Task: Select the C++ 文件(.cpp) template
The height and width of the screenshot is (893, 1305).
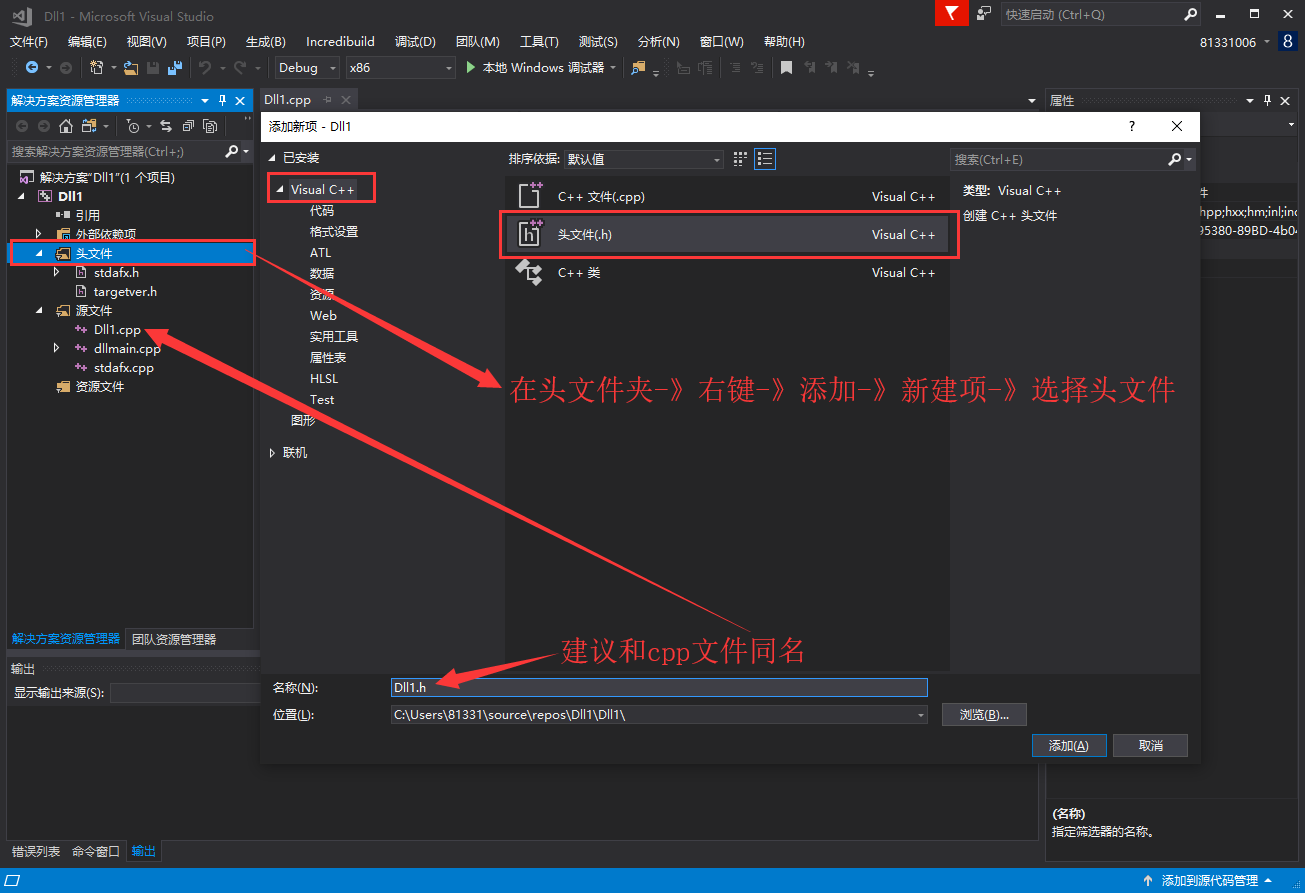Action: click(727, 197)
